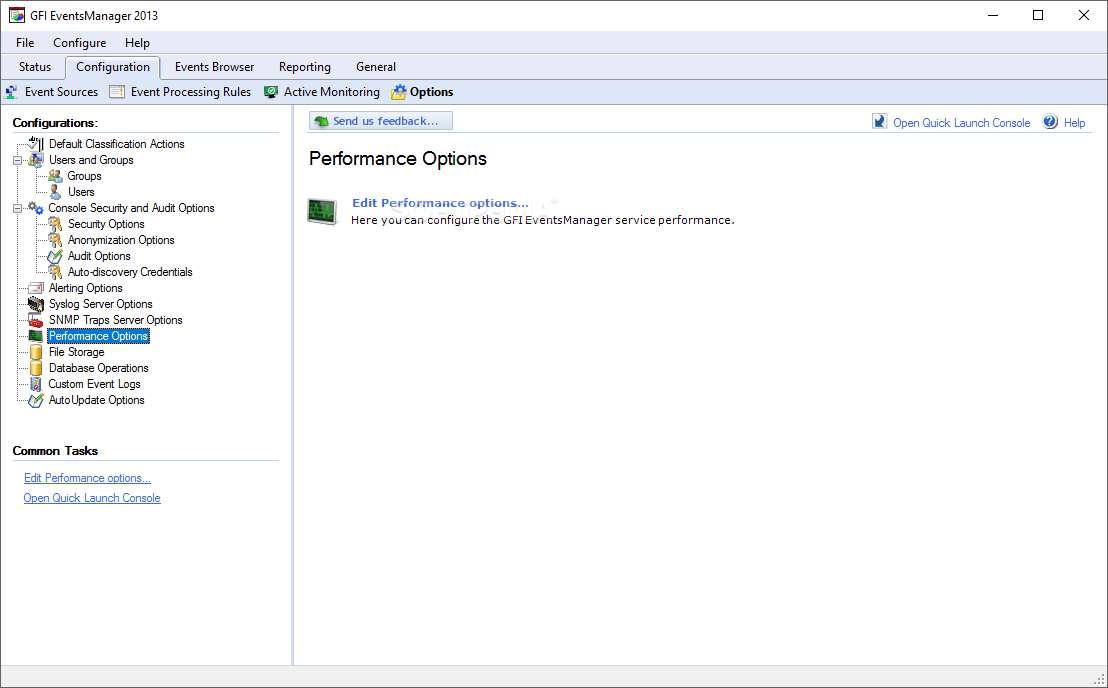Click the large performance monitor icon in main pane

pos(322,211)
